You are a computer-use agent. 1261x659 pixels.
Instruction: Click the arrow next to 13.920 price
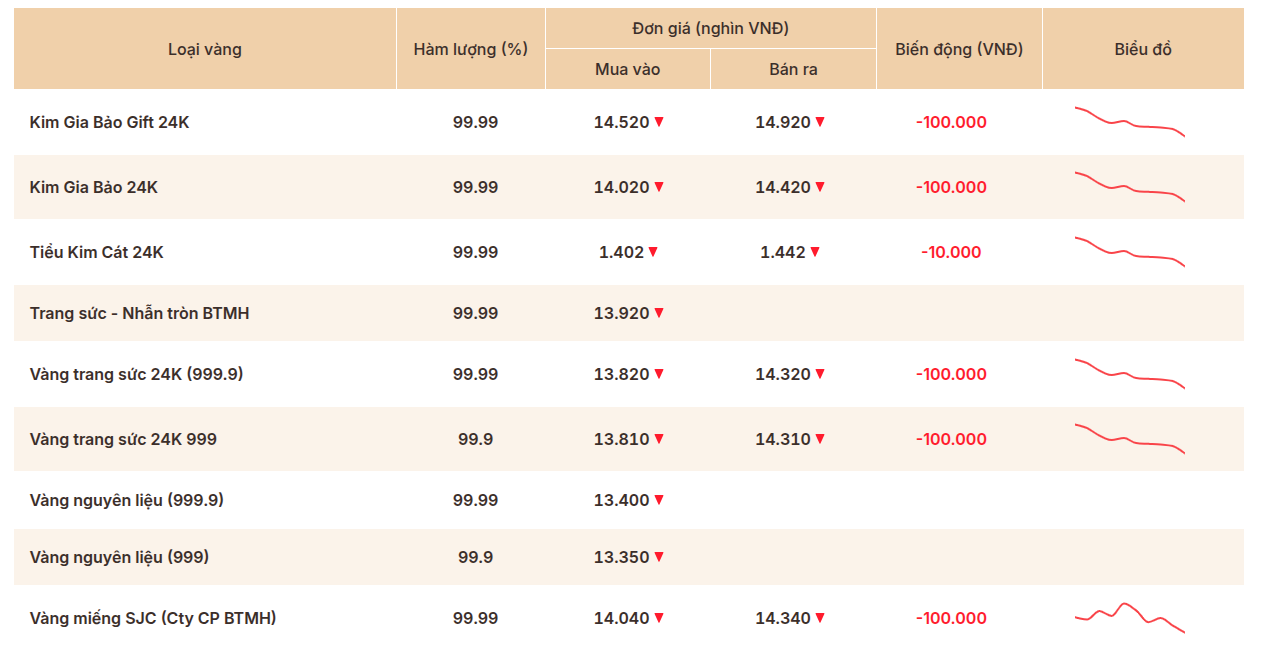[659, 313]
